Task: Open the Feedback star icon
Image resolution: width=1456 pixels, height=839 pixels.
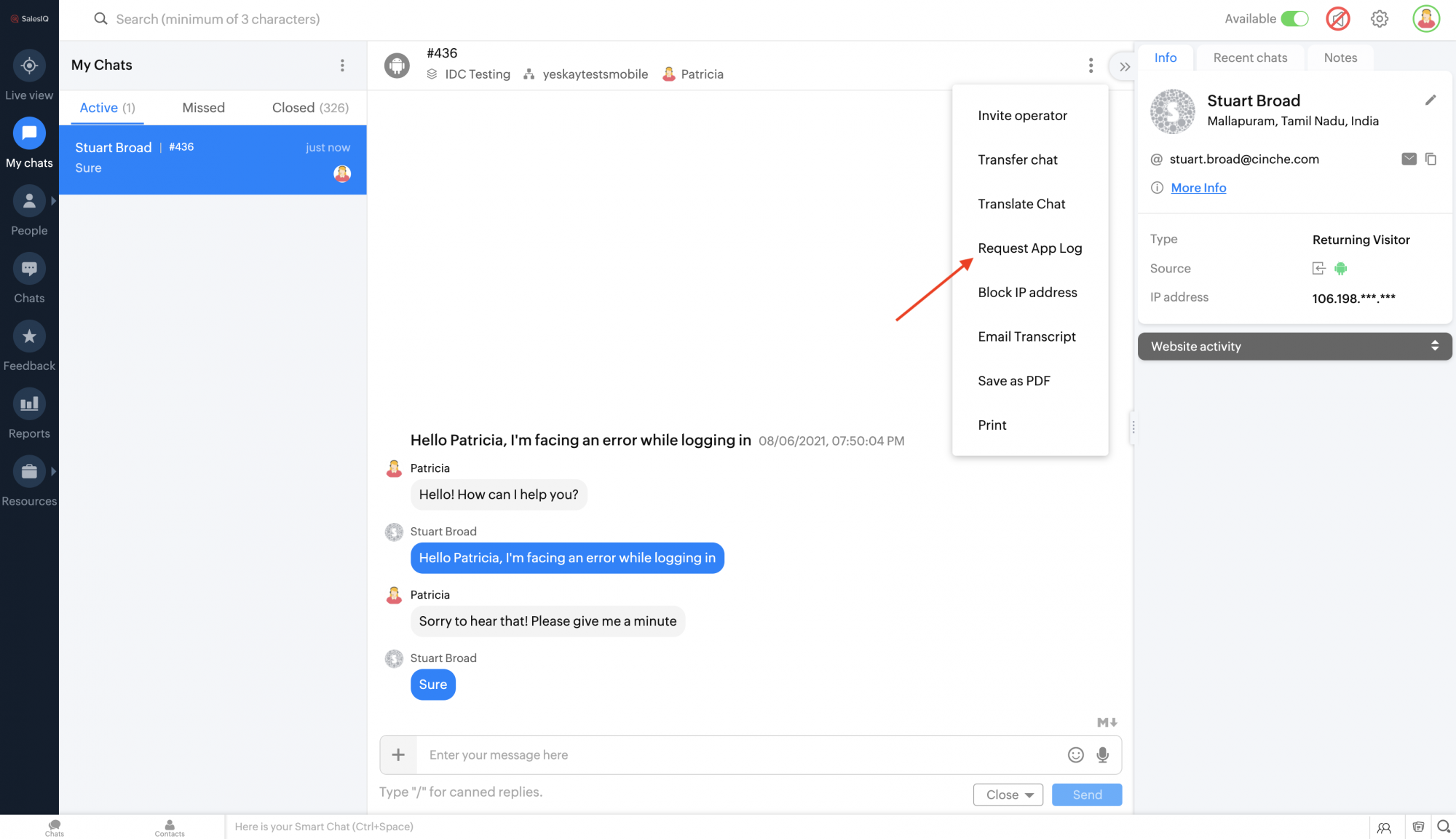Action: pyautogui.click(x=29, y=336)
